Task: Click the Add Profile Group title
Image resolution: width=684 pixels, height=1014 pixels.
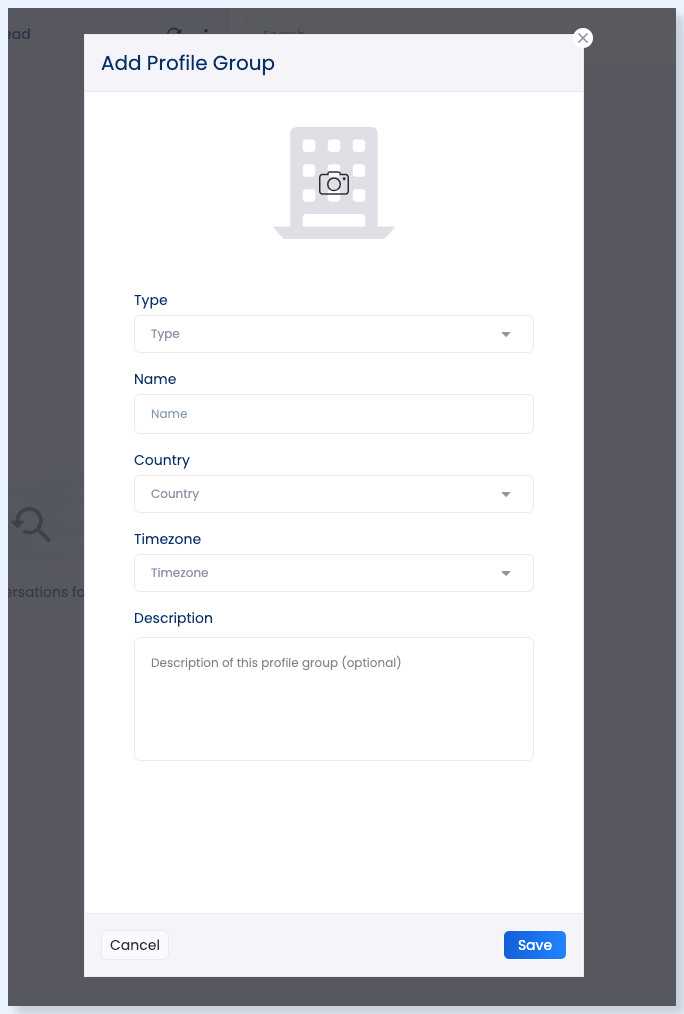Action: coord(188,63)
